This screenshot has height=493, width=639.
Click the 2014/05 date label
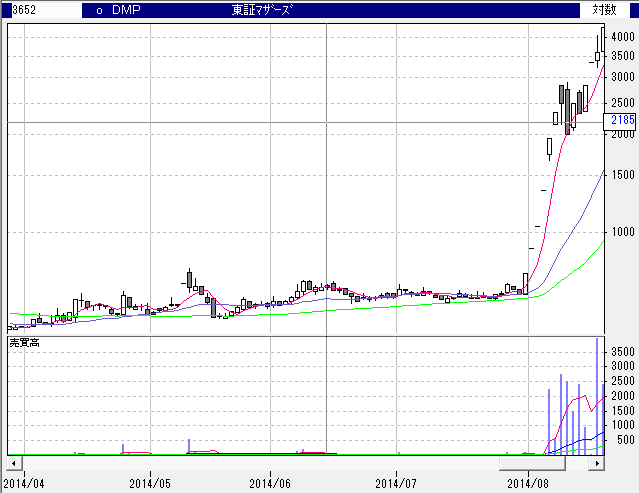(x=150, y=483)
